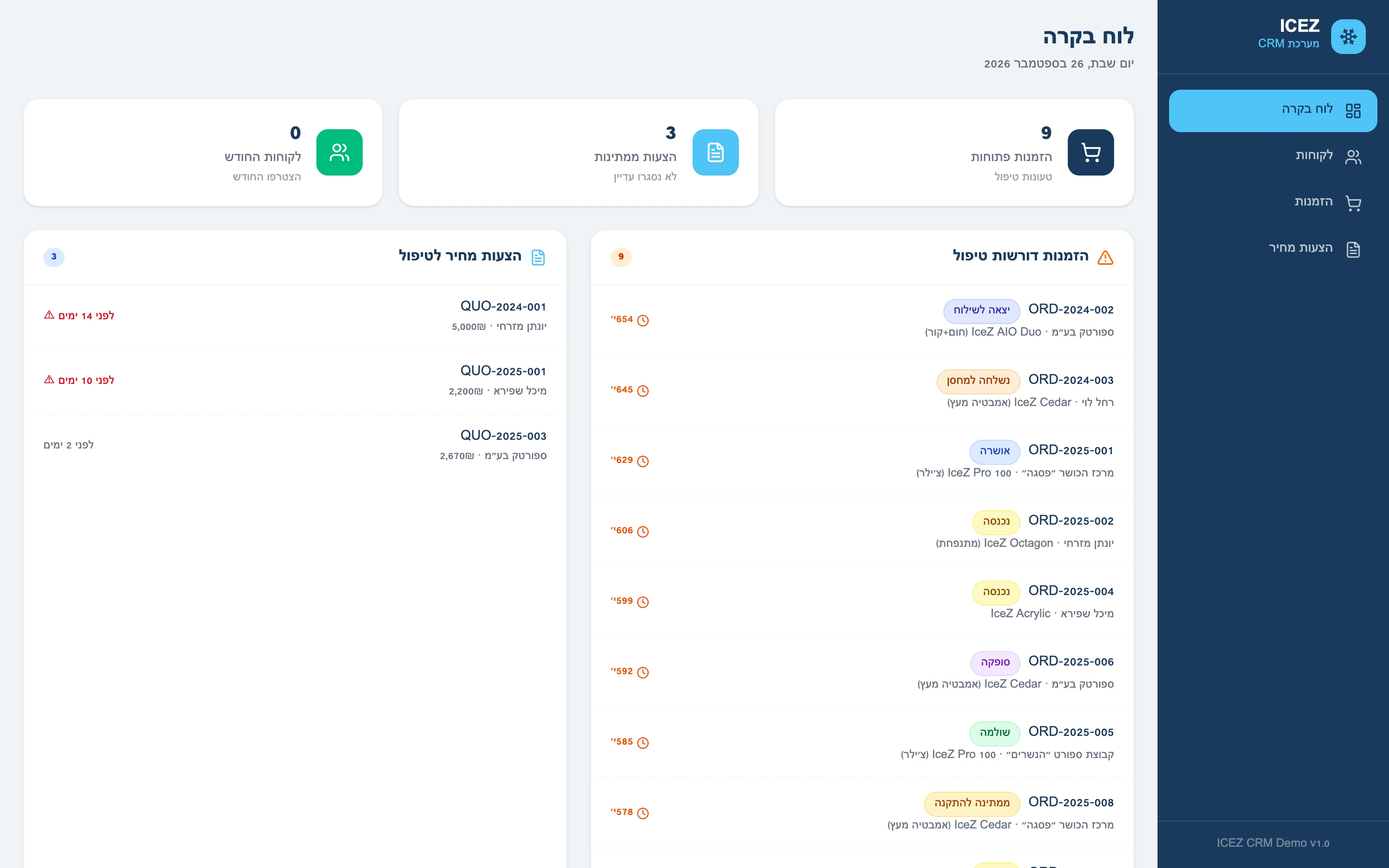Open order ORD-2025-005

(862, 742)
